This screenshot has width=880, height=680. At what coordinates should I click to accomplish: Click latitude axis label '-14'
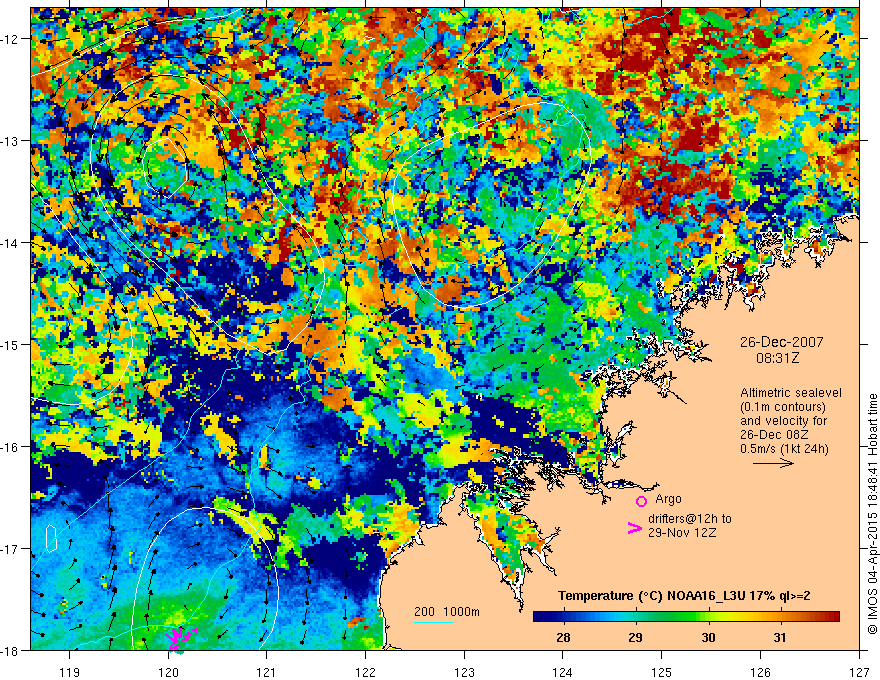coord(10,243)
